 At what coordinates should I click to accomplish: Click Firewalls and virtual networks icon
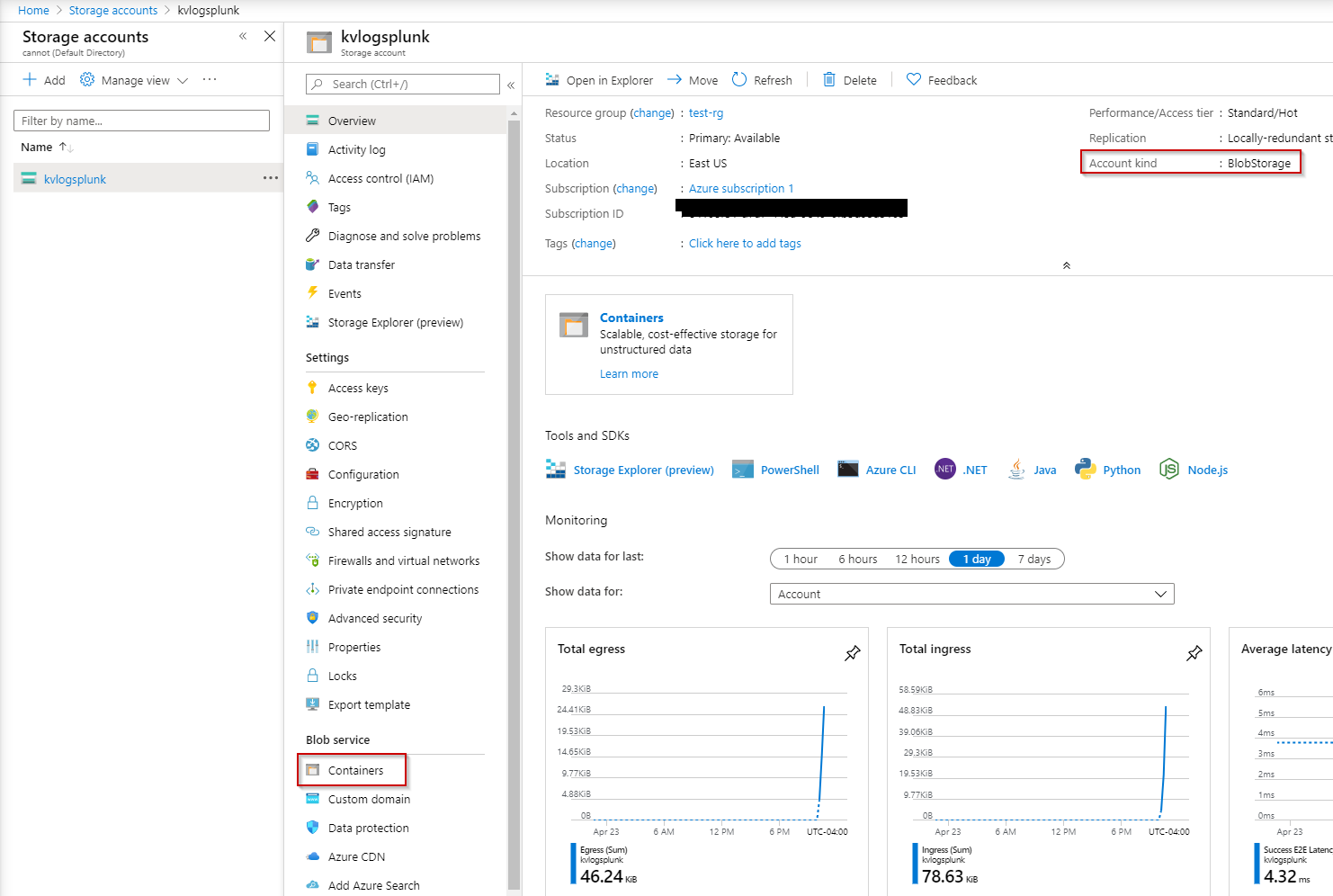click(x=312, y=560)
